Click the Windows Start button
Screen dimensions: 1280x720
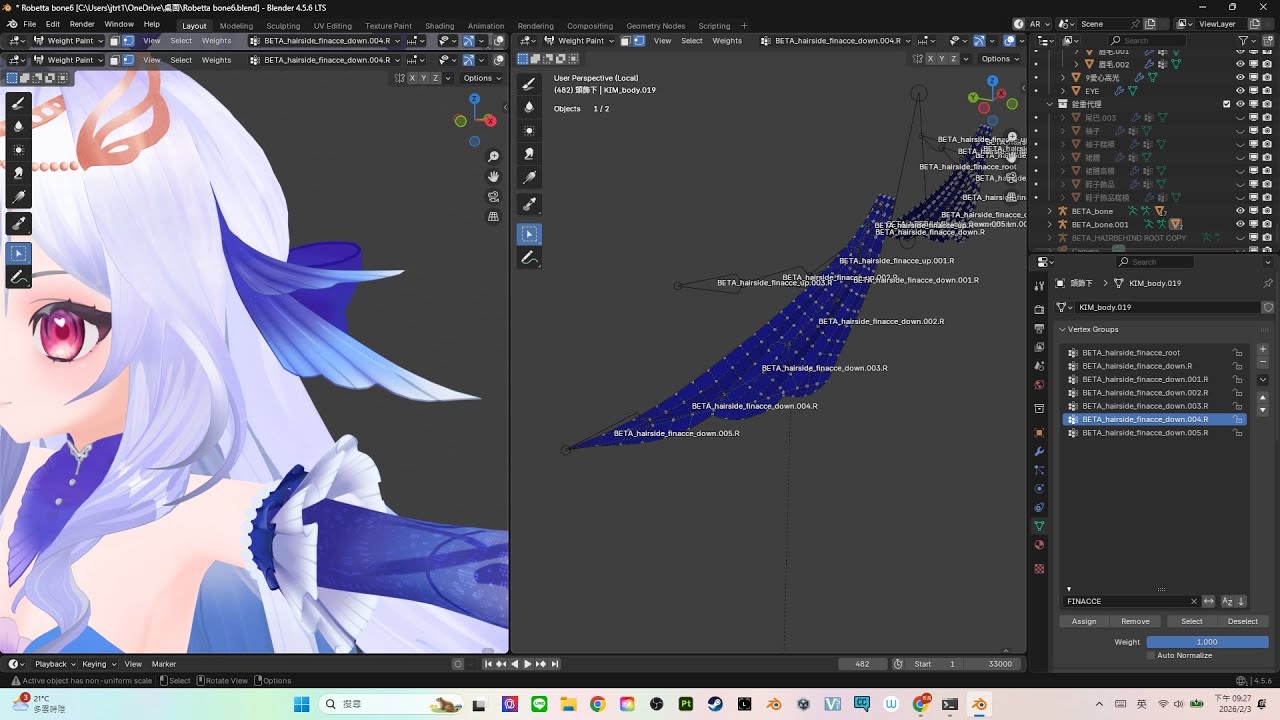coord(301,704)
